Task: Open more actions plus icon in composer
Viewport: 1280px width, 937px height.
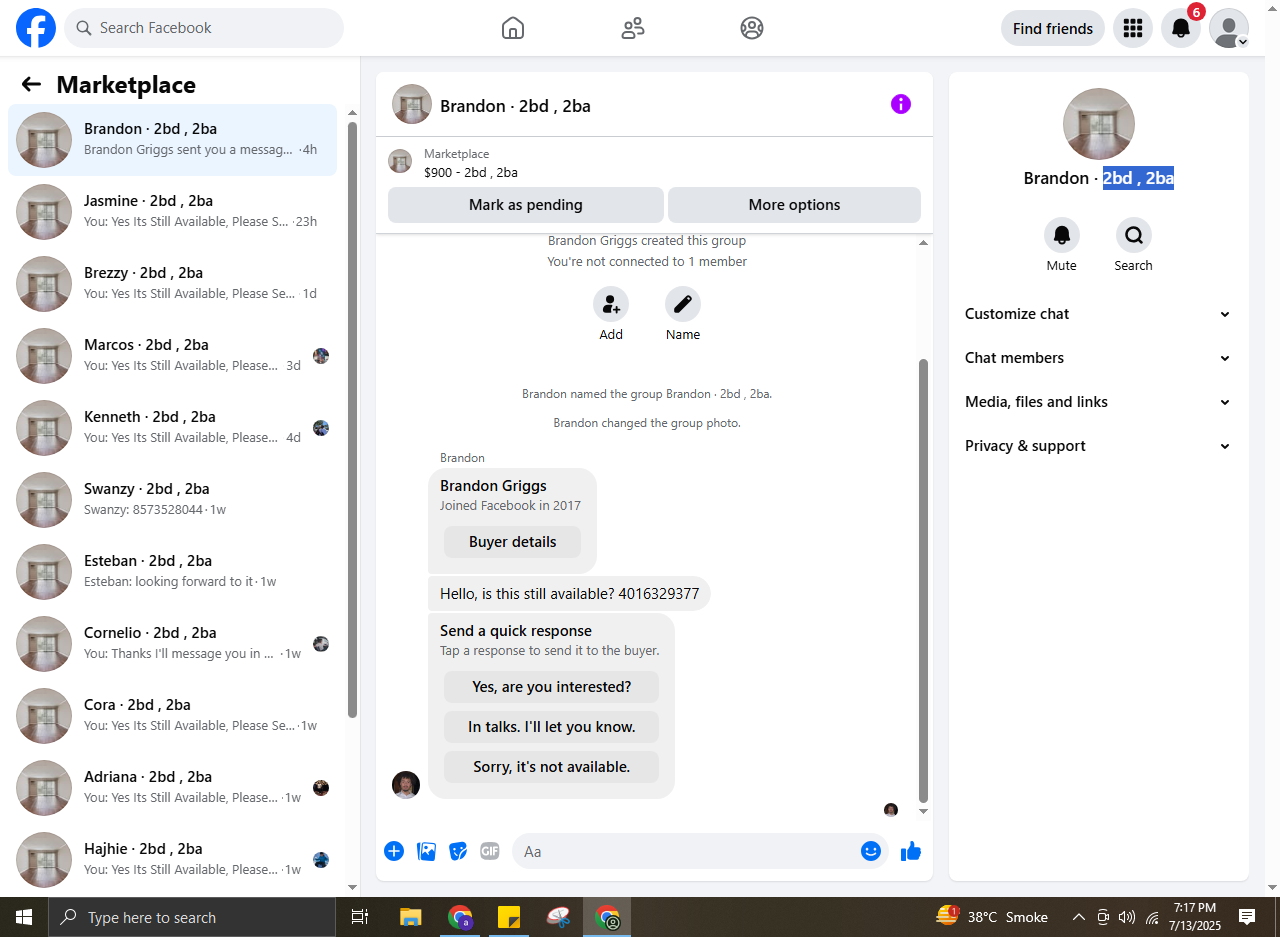Action: coord(394,851)
